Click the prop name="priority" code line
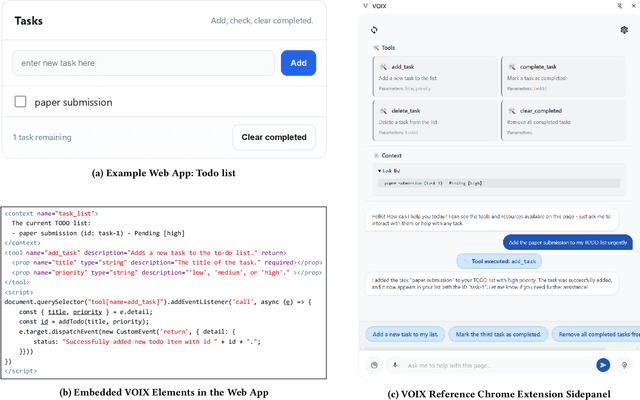The width and height of the screenshot is (640, 400). coord(167,273)
